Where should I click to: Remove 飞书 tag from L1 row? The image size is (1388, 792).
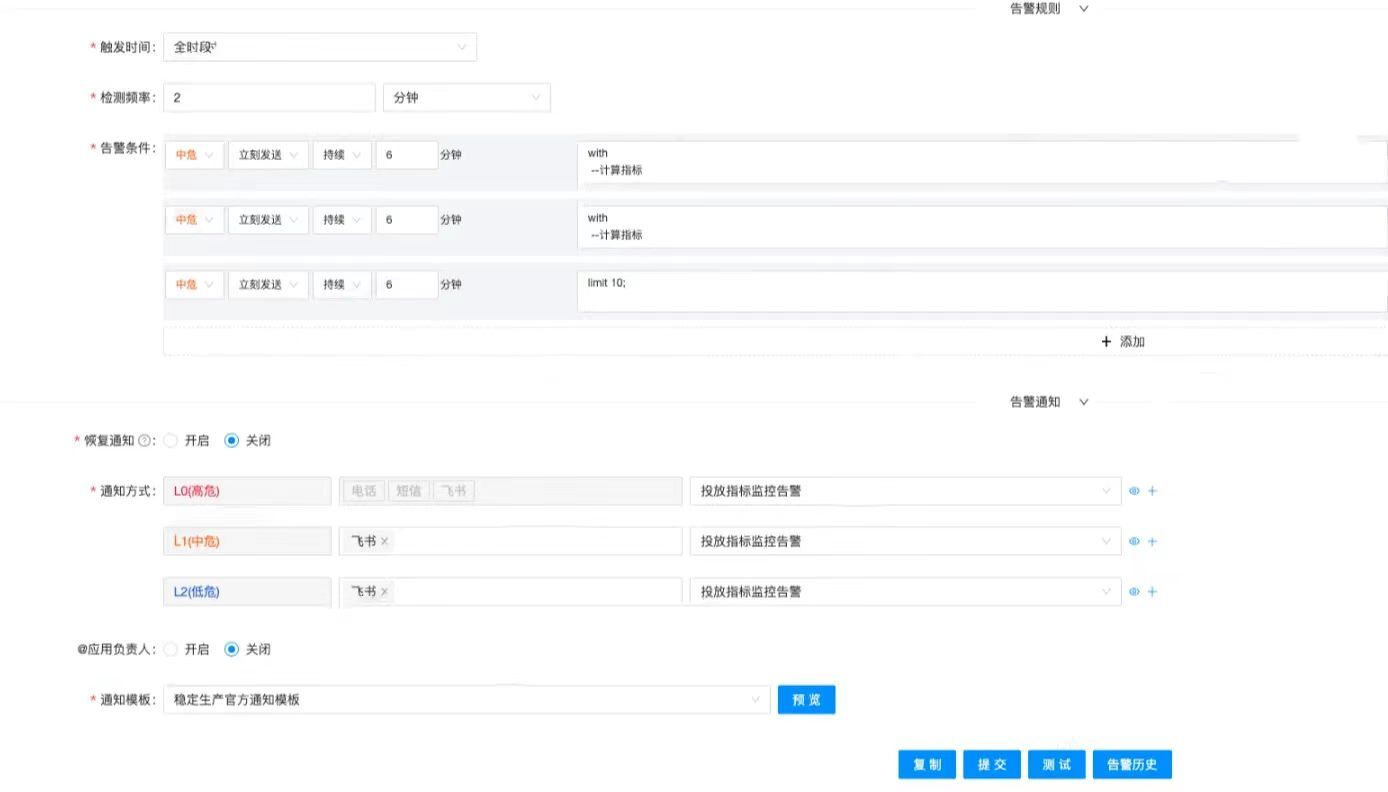tap(384, 541)
